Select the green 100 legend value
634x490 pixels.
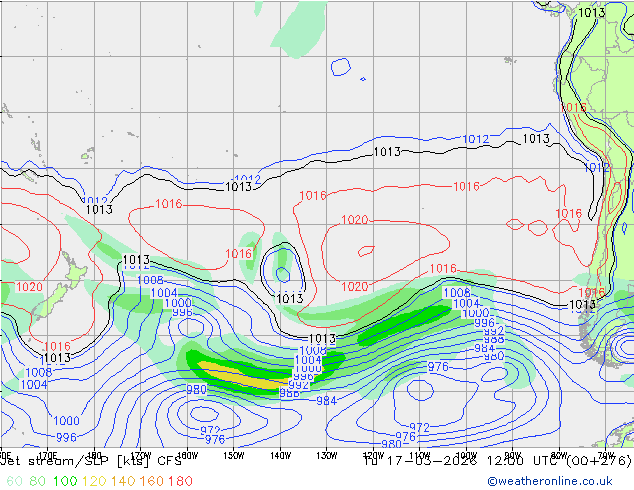65,481
